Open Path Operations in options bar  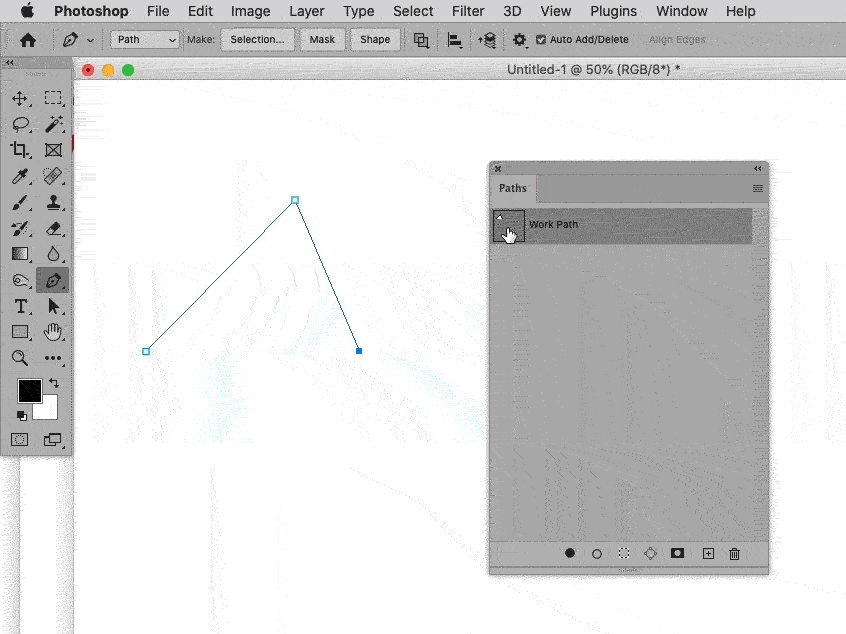click(421, 40)
